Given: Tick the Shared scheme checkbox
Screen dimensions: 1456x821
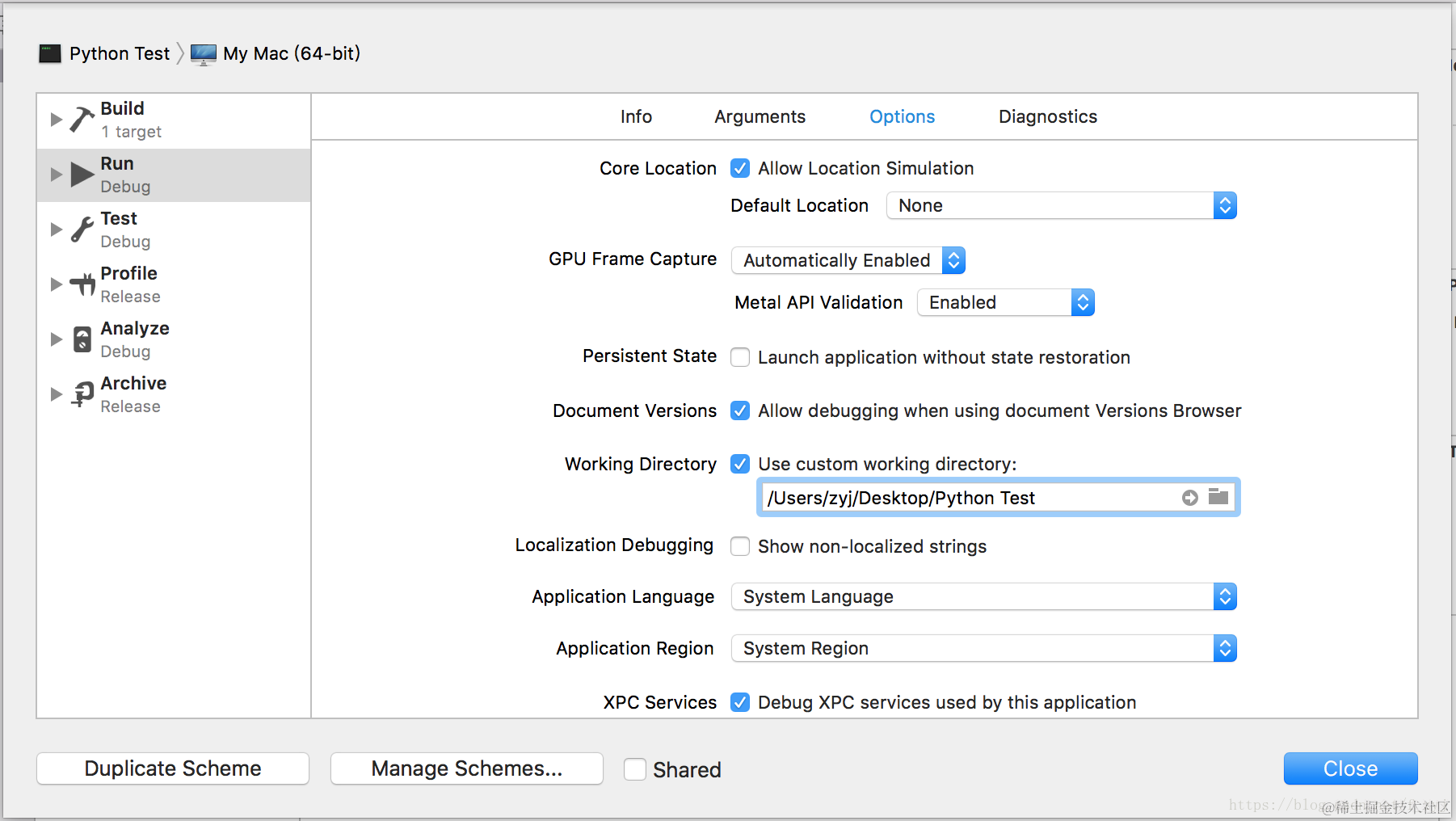Looking at the screenshot, I should pyautogui.click(x=635, y=769).
